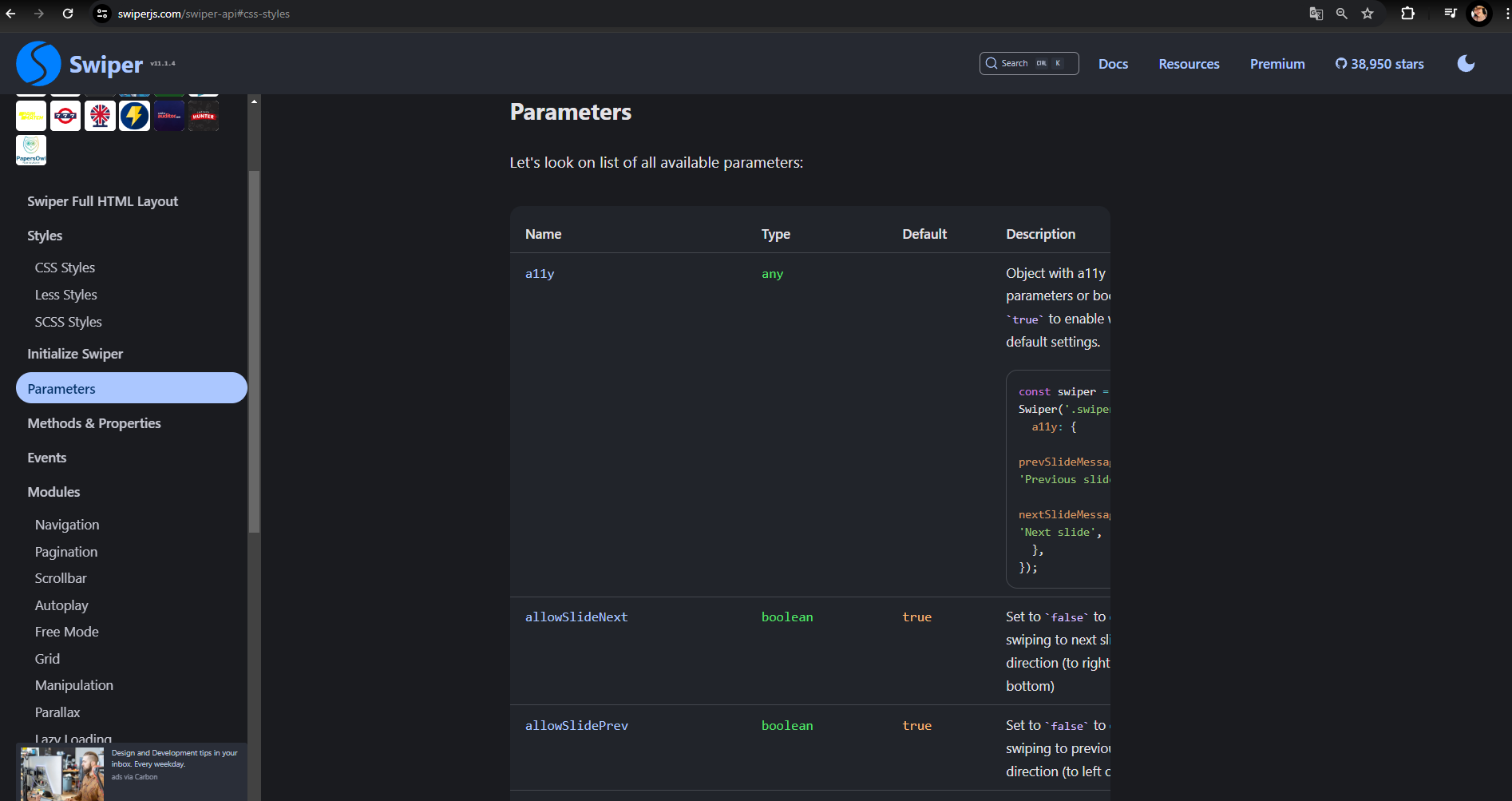Open Modules section
1512x801 pixels.
(x=53, y=492)
